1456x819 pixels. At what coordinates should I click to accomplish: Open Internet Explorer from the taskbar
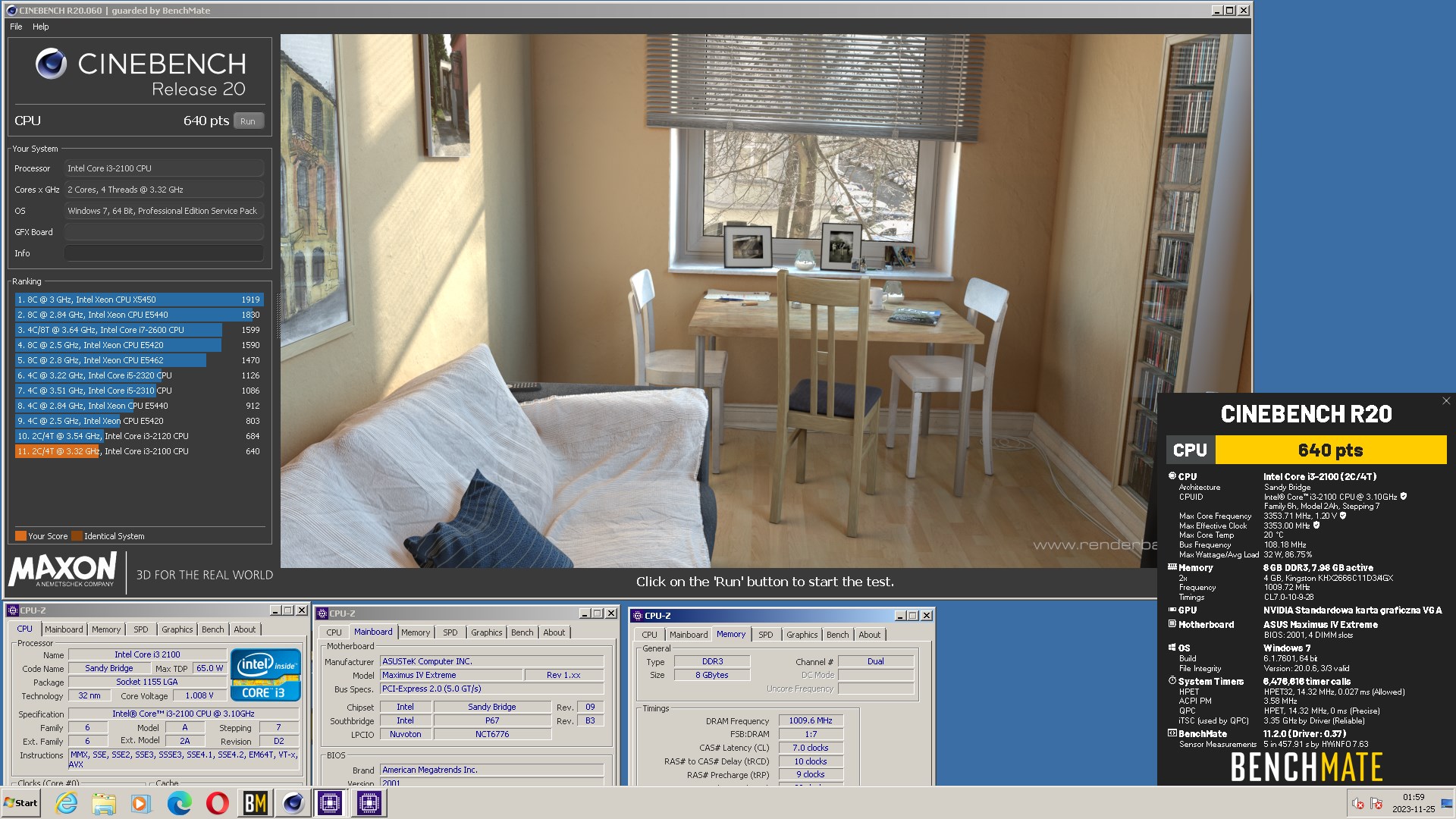66,803
